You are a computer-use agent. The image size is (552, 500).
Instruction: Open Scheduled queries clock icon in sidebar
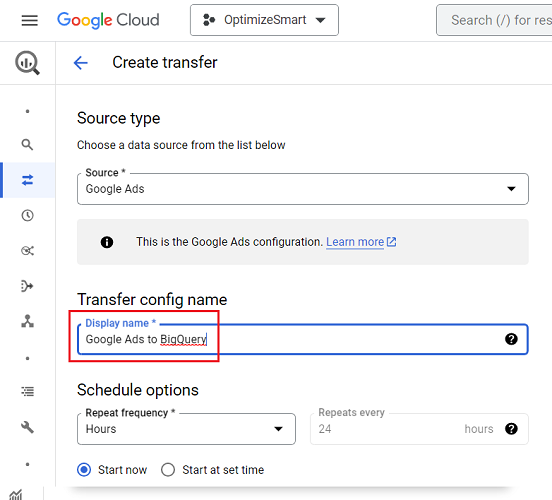[27, 215]
